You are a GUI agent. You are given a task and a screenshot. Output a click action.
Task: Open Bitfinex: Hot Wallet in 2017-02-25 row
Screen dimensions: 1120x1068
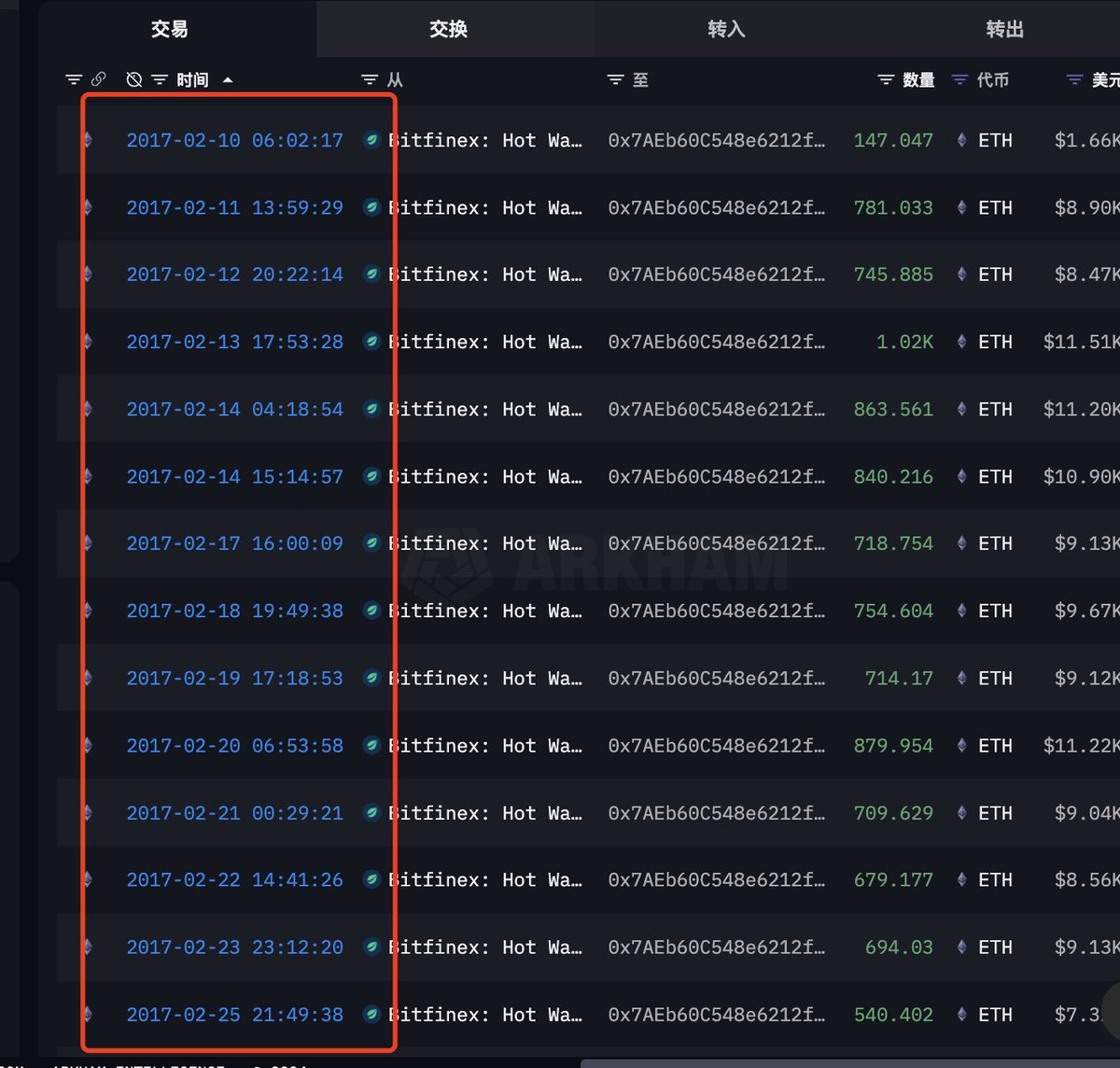485,1015
